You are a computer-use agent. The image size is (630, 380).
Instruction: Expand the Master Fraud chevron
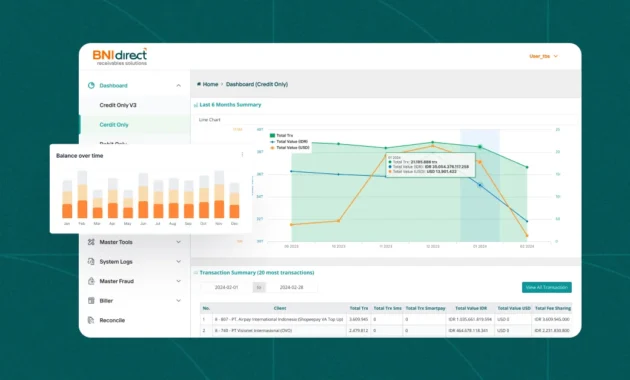point(178,281)
